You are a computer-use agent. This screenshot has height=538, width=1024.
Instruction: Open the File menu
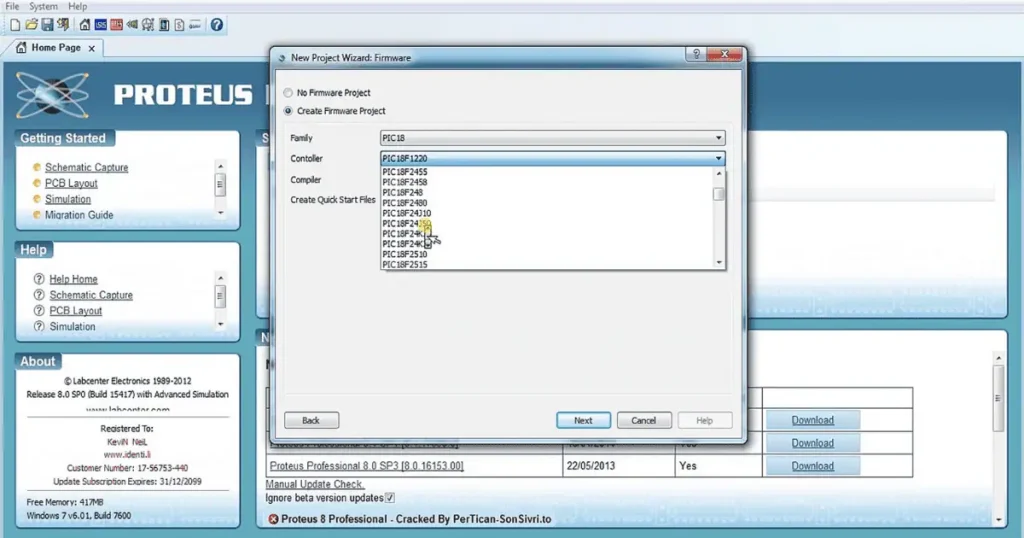(x=12, y=7)
